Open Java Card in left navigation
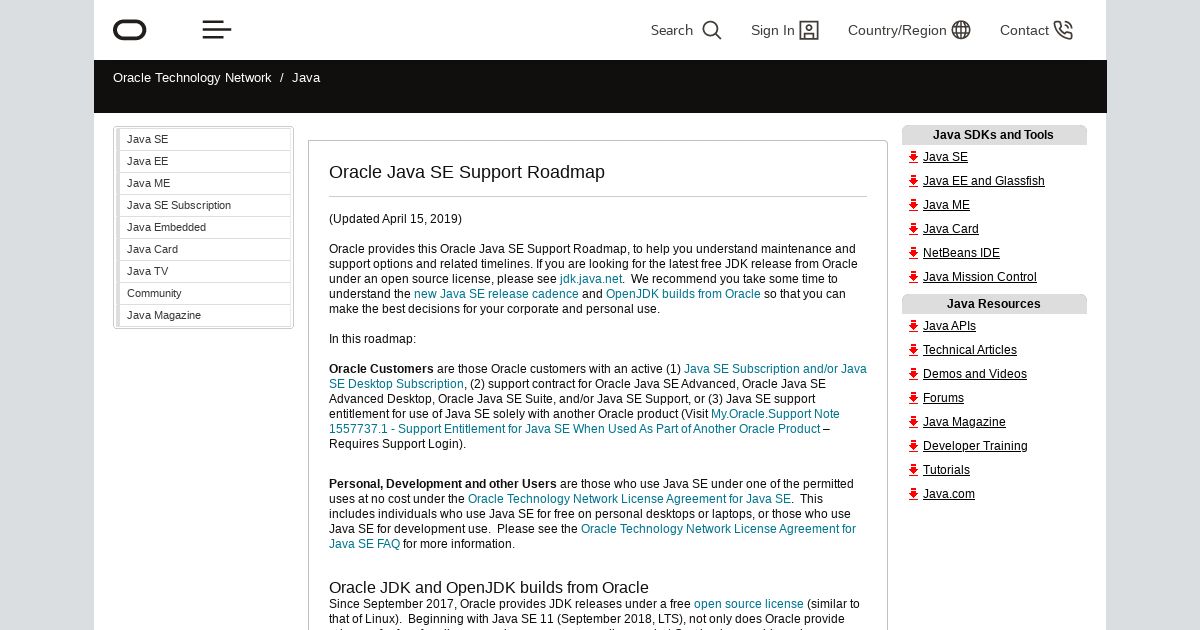This screenshot has height=630, width=1200. [205, 249]
